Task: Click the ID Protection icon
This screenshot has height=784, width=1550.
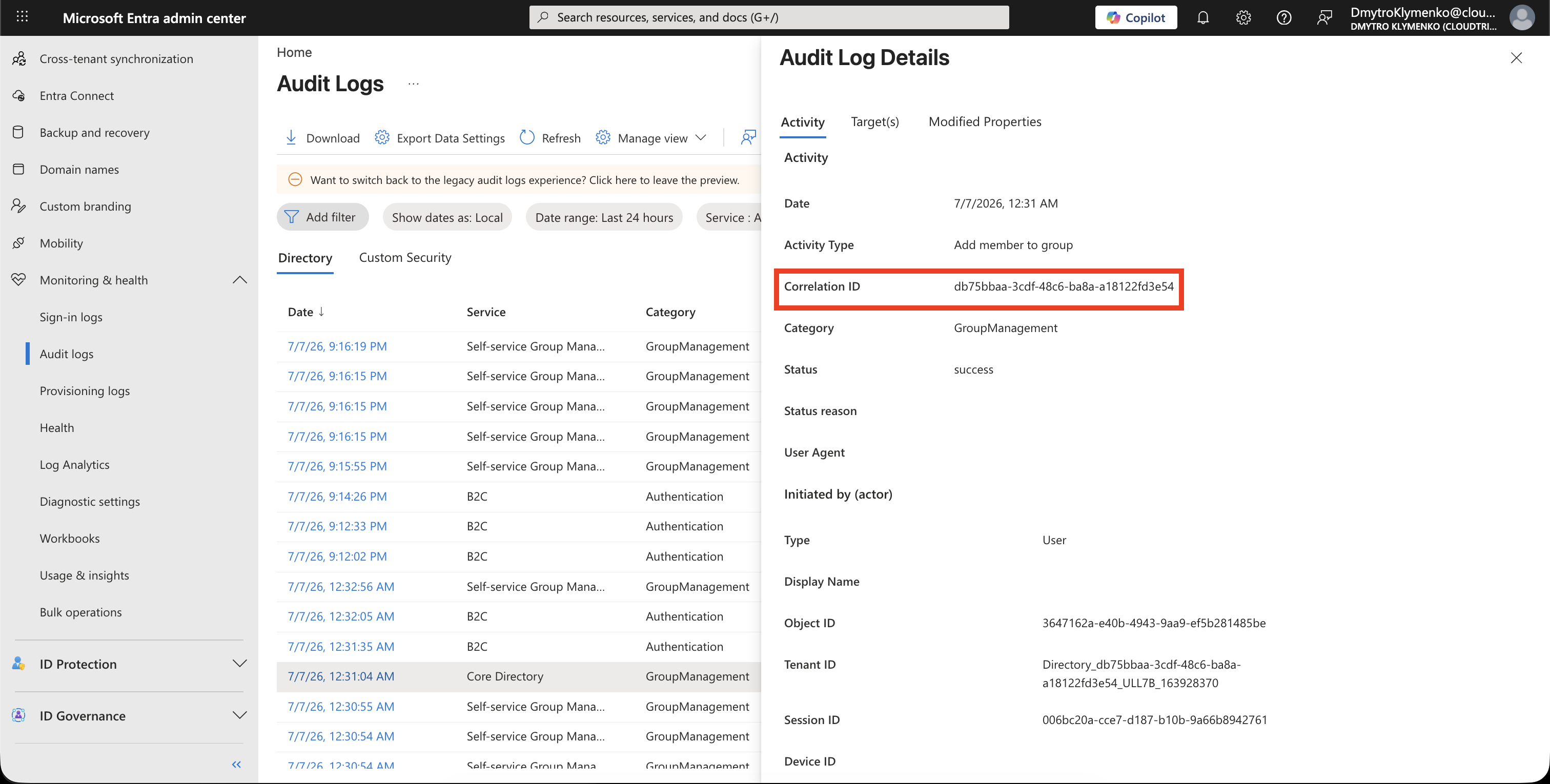Action: (18, 663)
